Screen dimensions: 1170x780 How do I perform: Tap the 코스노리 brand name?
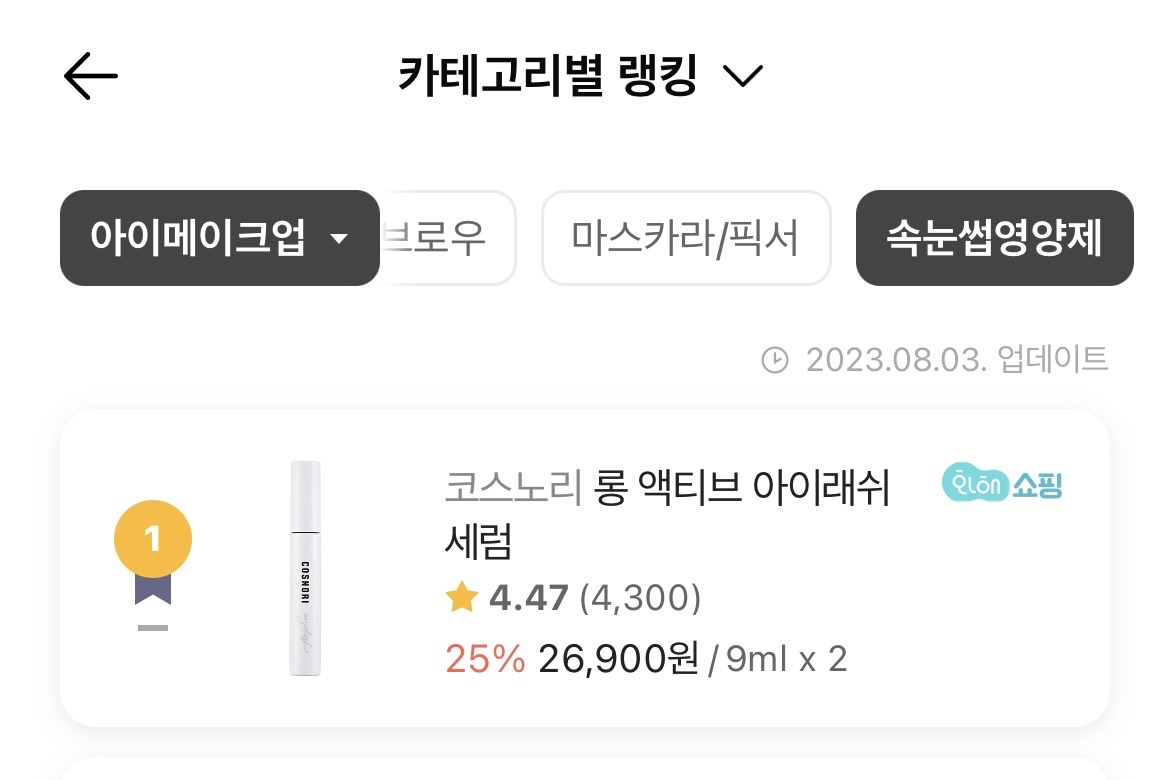[x=513, y=489]
